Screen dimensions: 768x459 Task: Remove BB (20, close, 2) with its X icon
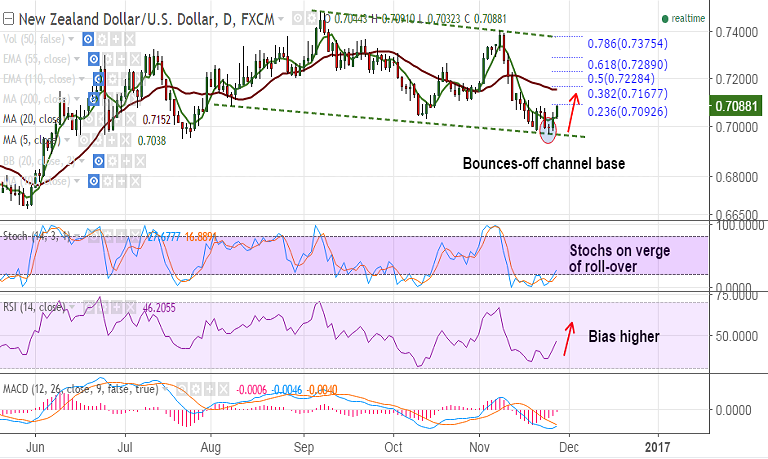coord(140,161)
